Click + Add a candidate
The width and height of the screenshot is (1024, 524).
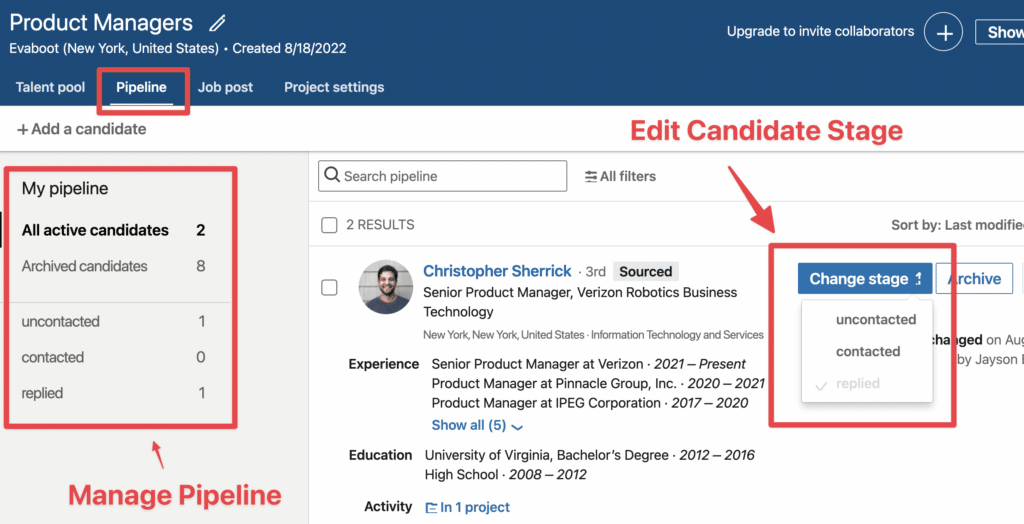(x=82, y=129)
